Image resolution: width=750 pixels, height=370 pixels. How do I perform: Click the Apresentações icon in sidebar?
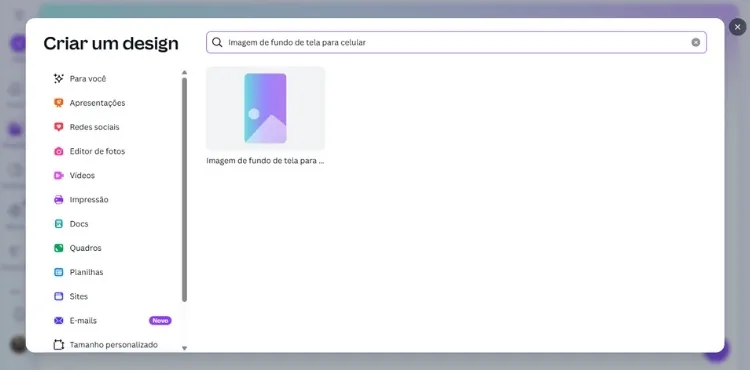58,103
